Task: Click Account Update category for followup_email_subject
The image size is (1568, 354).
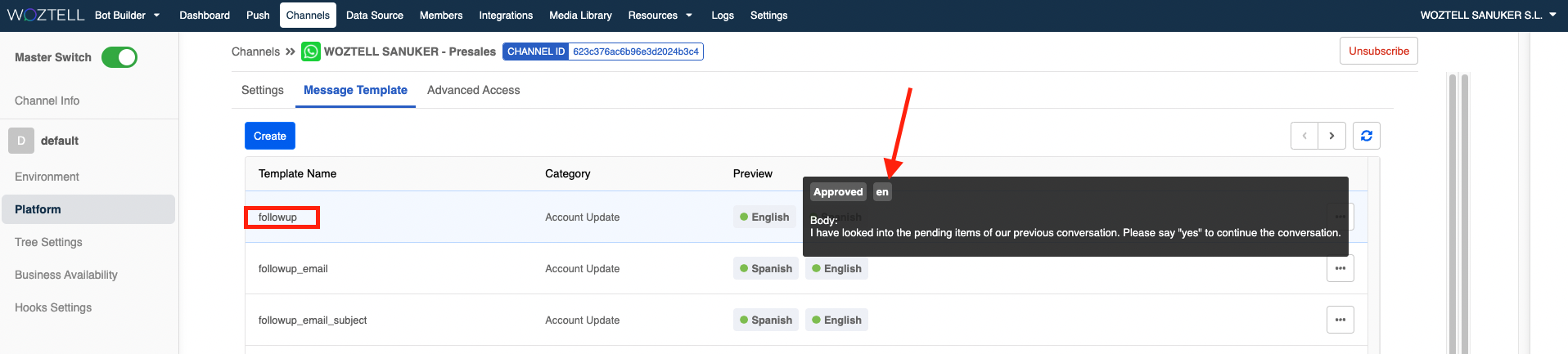Action: [582, 320]
